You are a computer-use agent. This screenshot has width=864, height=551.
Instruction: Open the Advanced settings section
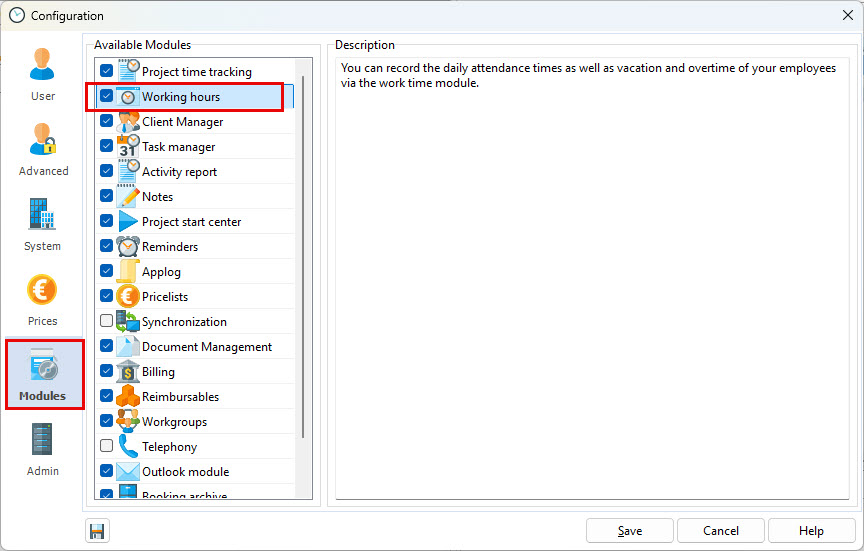(43, 148)
